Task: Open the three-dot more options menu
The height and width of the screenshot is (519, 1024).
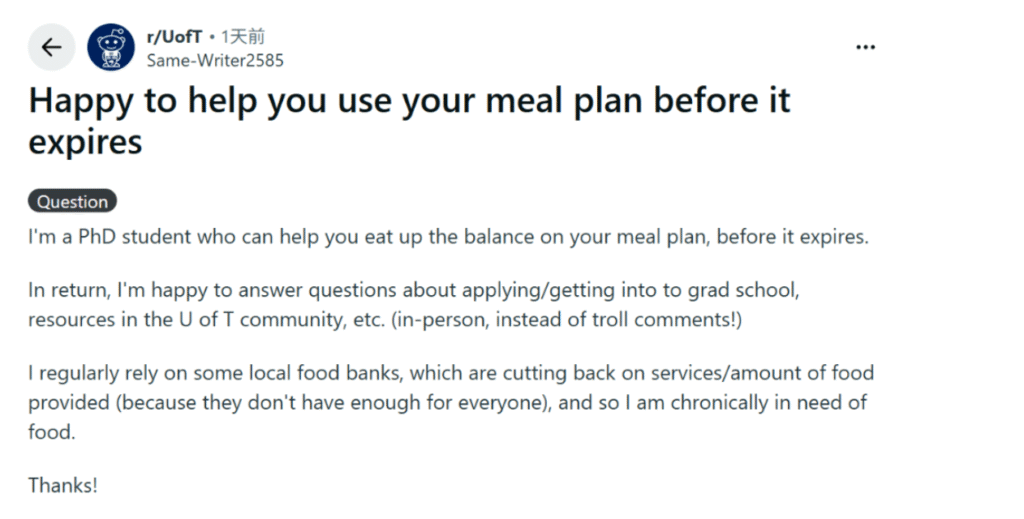Action: click(x=865, y=47)
